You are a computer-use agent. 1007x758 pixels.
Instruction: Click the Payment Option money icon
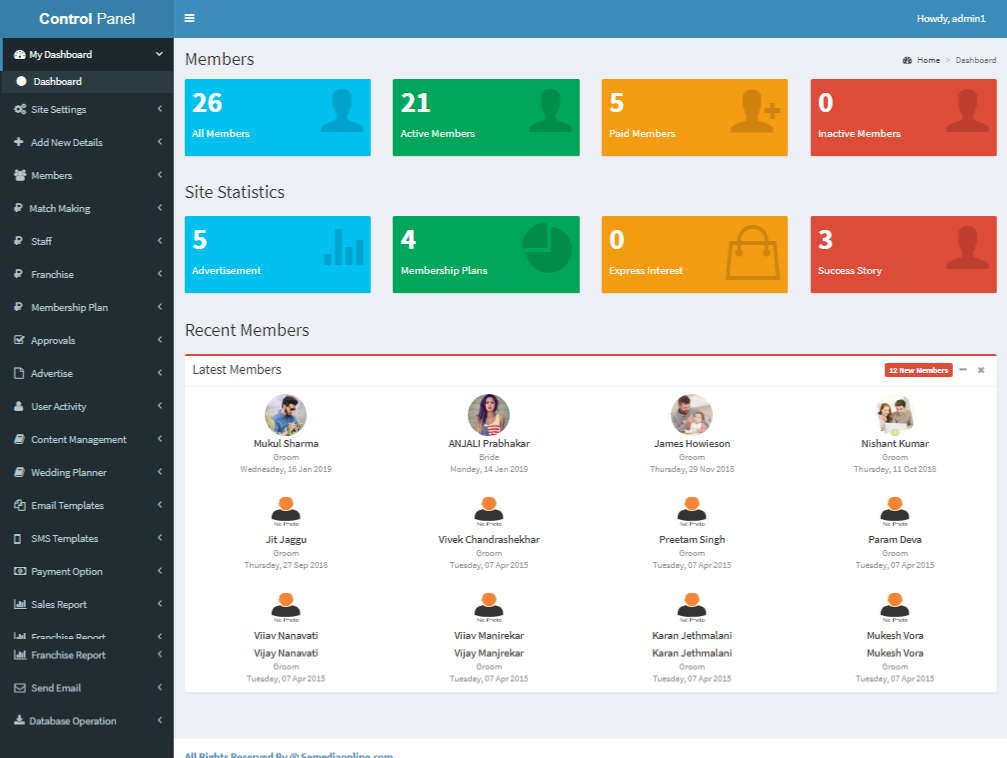(x=20, y=571)
